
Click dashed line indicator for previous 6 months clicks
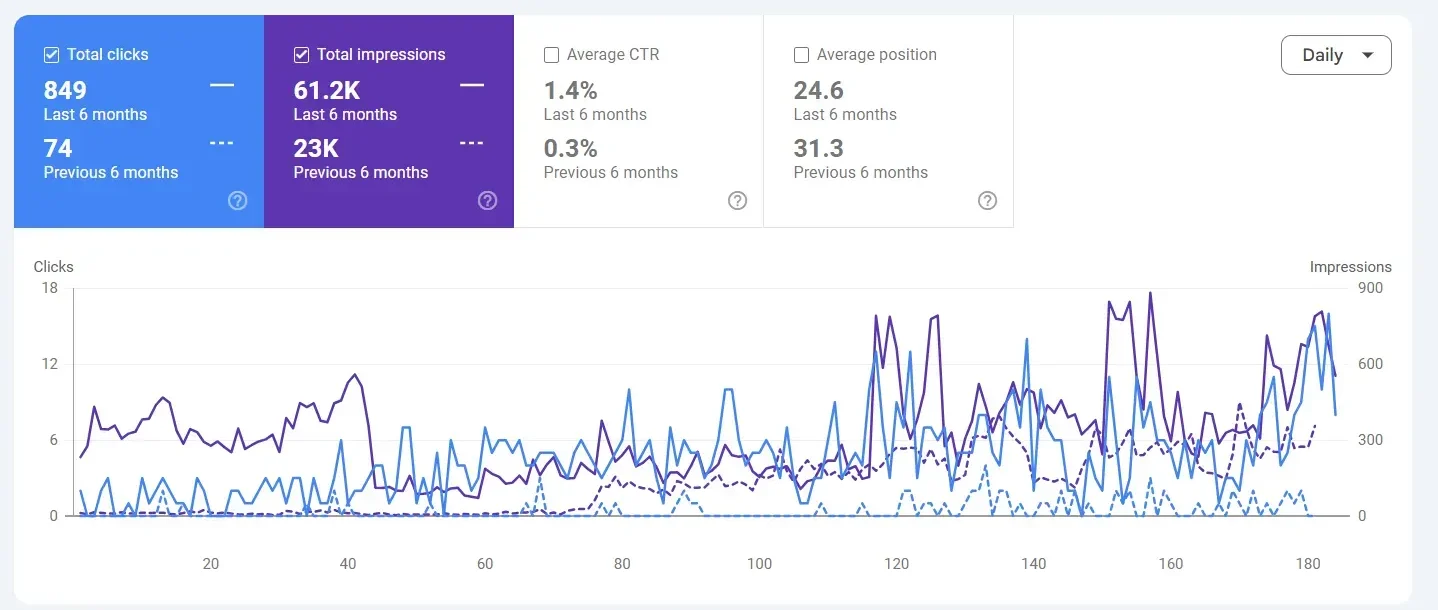(x=221, y=142)
